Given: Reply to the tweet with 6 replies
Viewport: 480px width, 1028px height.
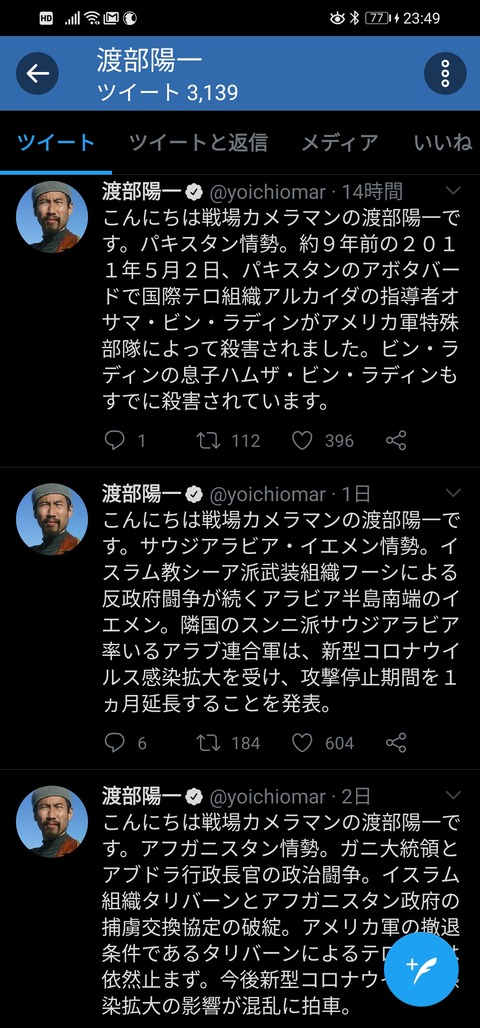Looking at the screenshot, I should click(115, 743).
